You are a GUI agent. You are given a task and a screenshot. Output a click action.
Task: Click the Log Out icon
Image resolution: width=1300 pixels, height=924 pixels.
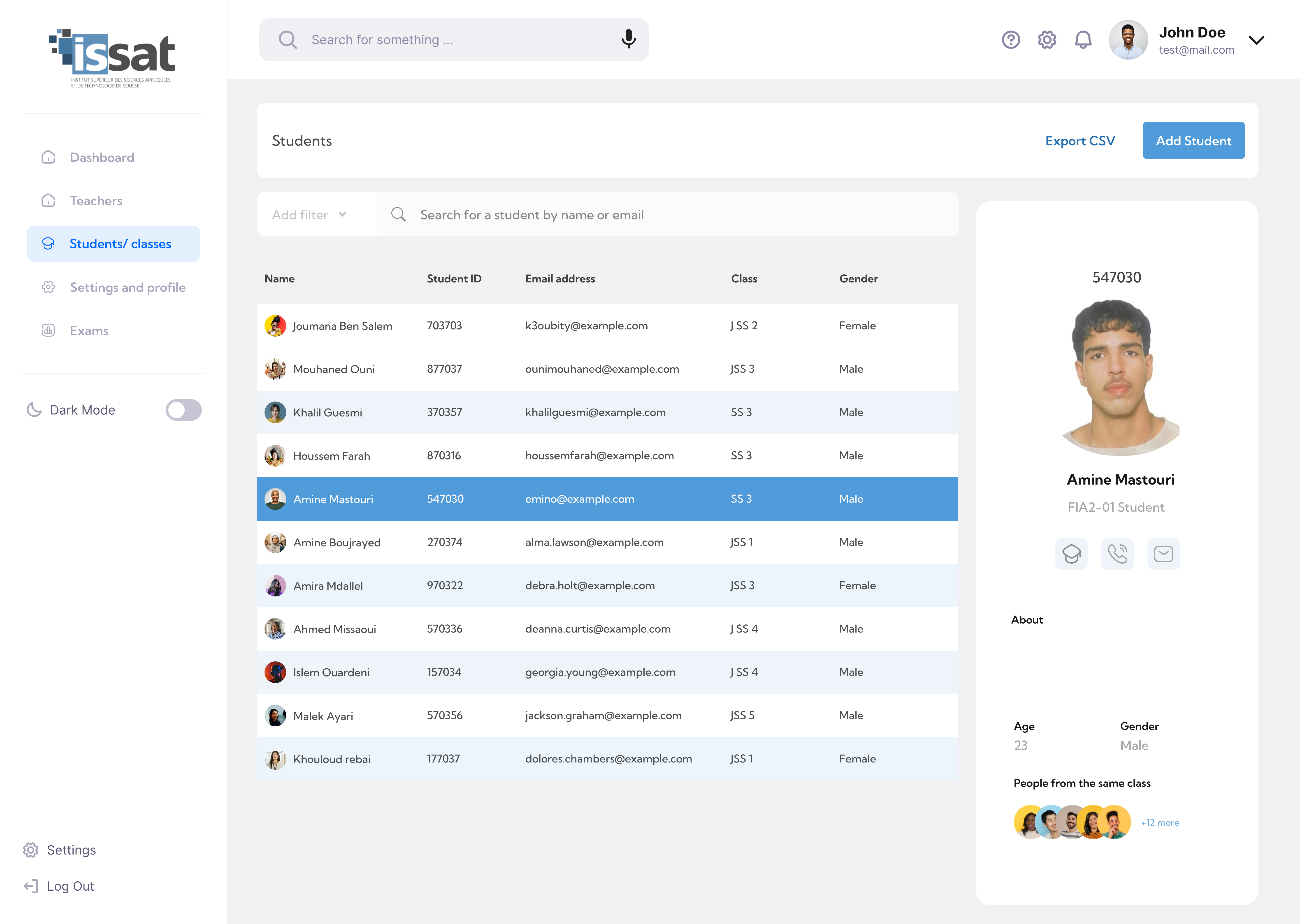point(31,886)
